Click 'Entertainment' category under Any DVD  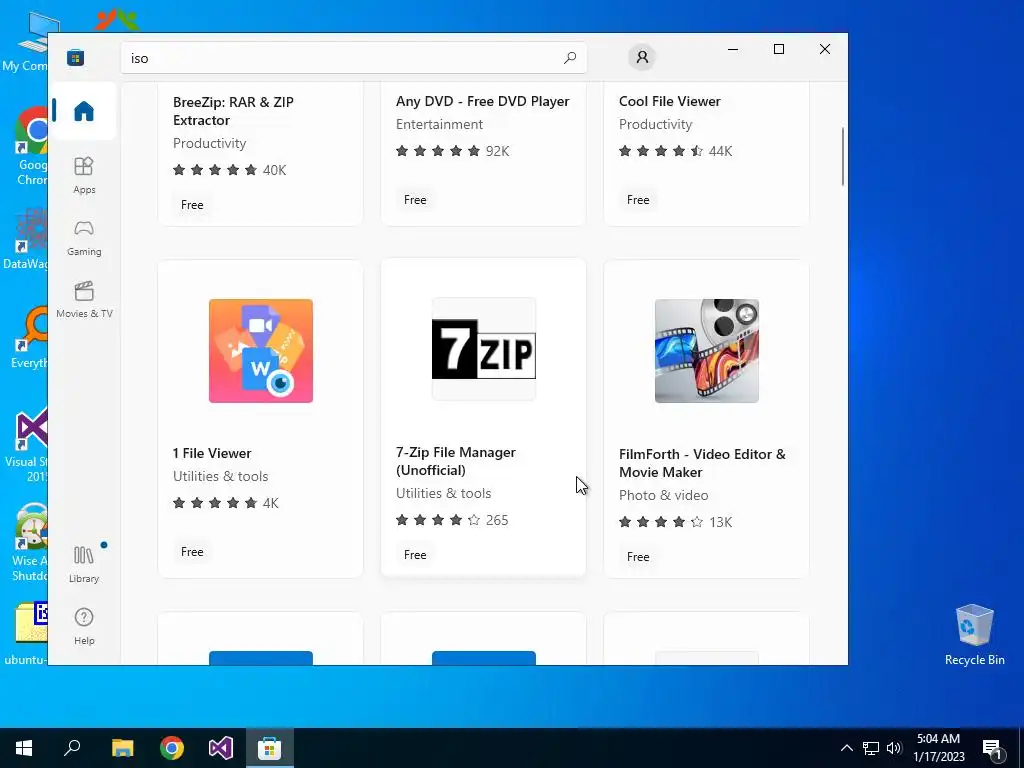tap(440, 124)
